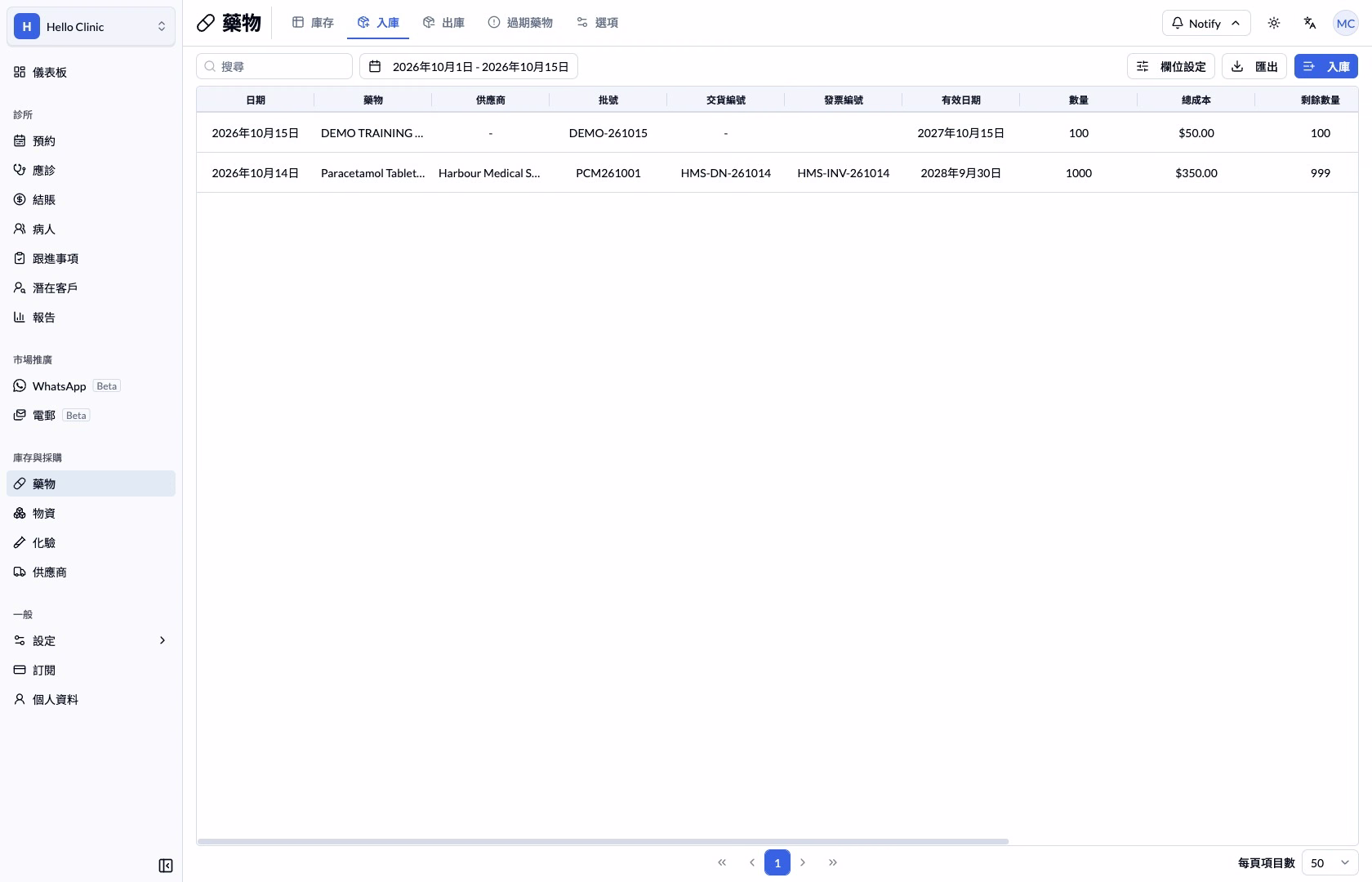Open 報告 reports page
This screenshot has width=1372, height=882.
[x=91, y=317]
